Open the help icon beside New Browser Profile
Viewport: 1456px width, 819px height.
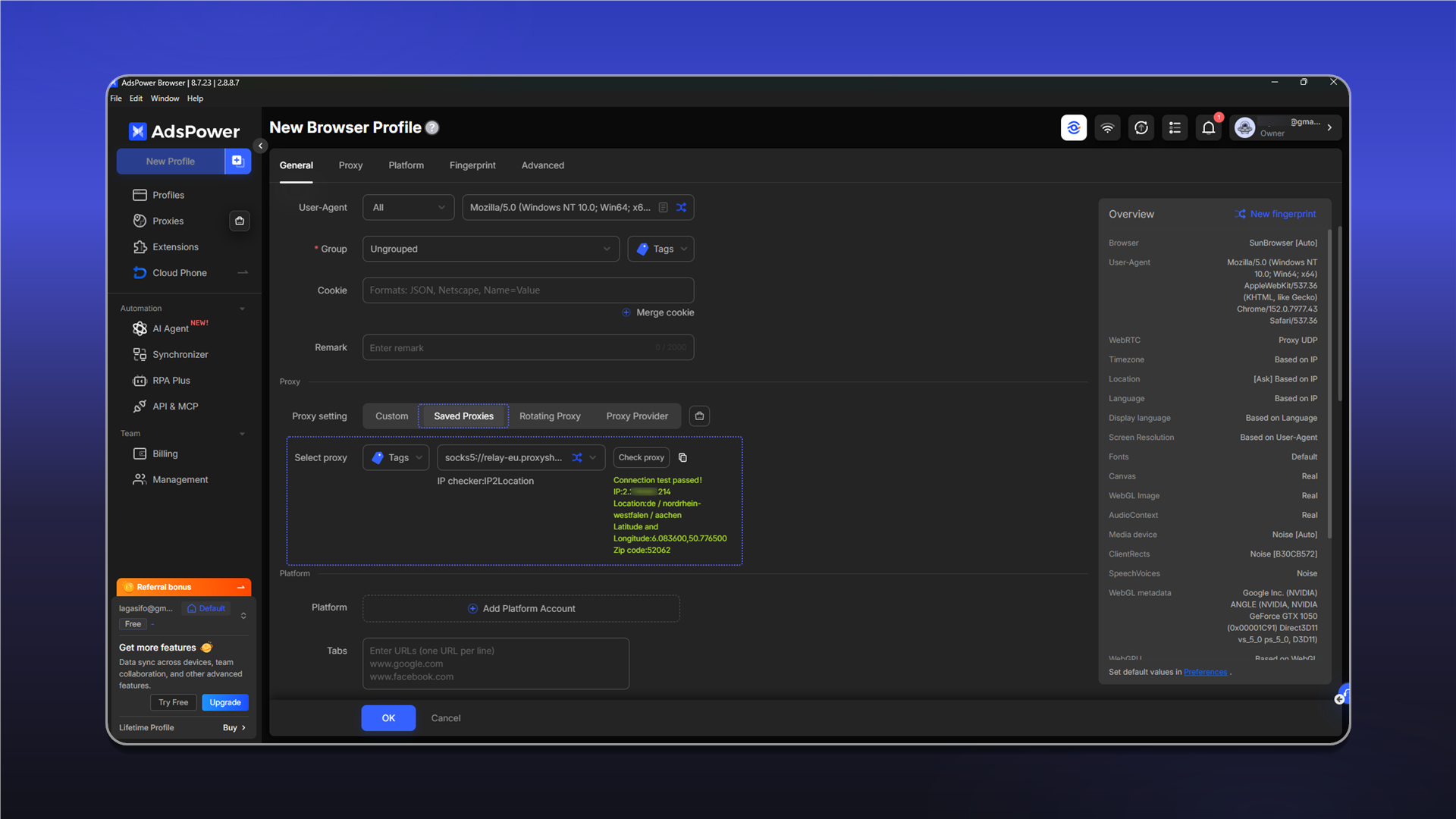click(432, 127)
